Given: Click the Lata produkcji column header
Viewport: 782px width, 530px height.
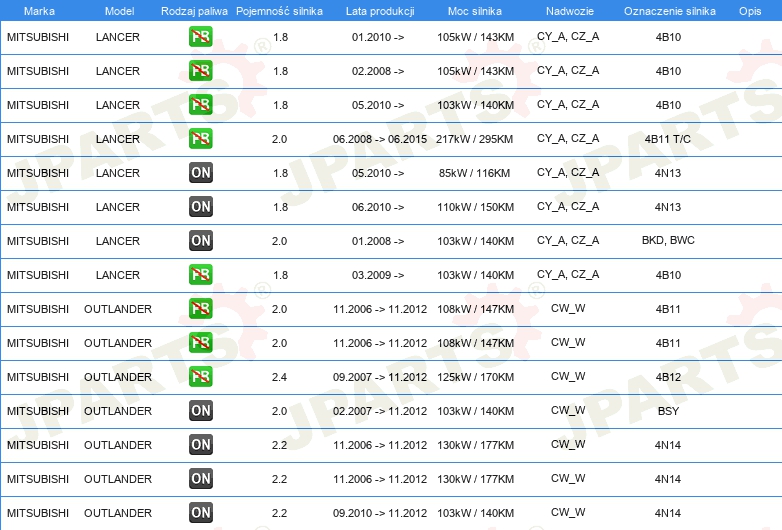Looking at the screenshot, I should tap(380, 11).
